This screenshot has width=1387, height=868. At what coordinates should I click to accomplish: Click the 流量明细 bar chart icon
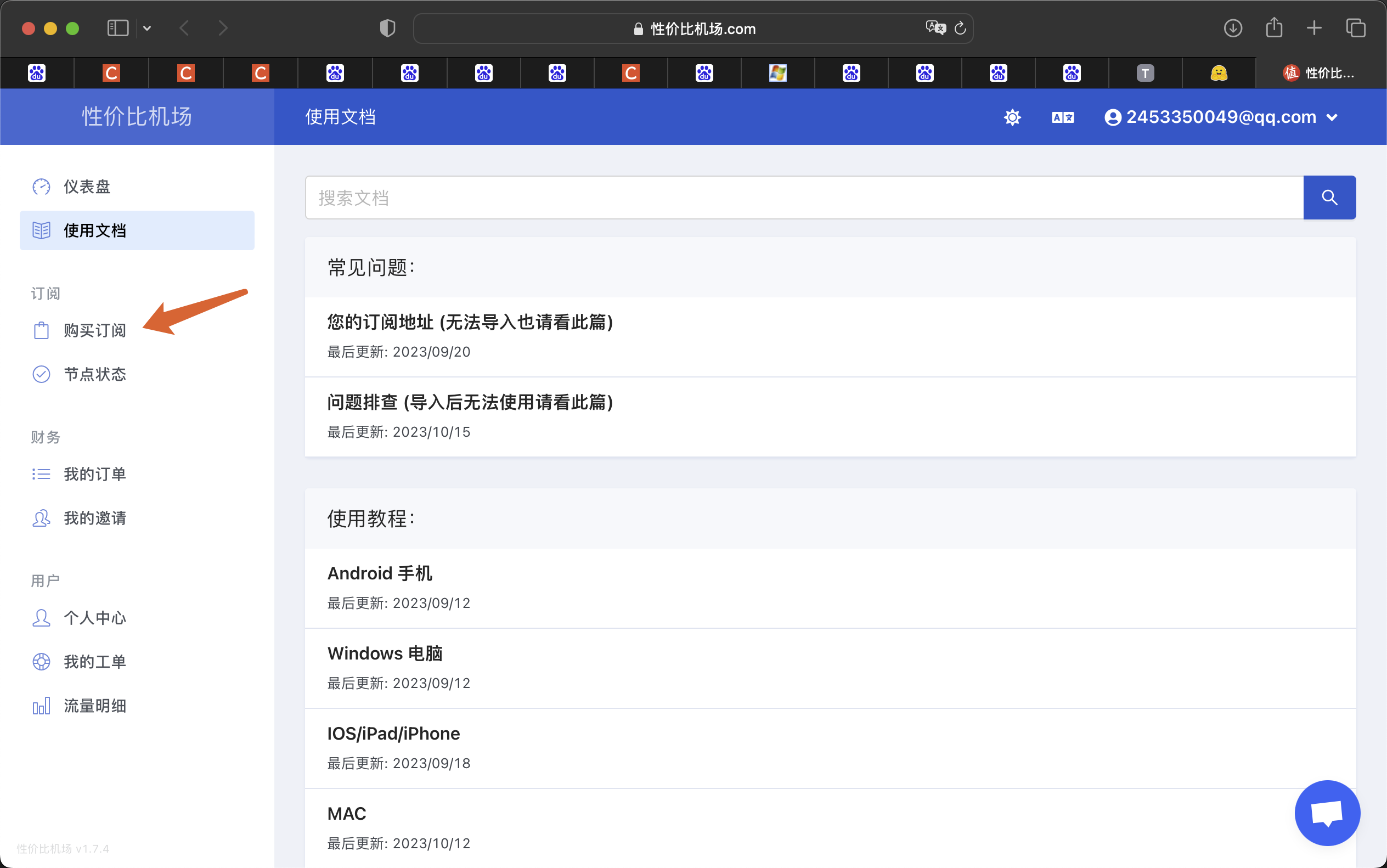coord(41,706)
